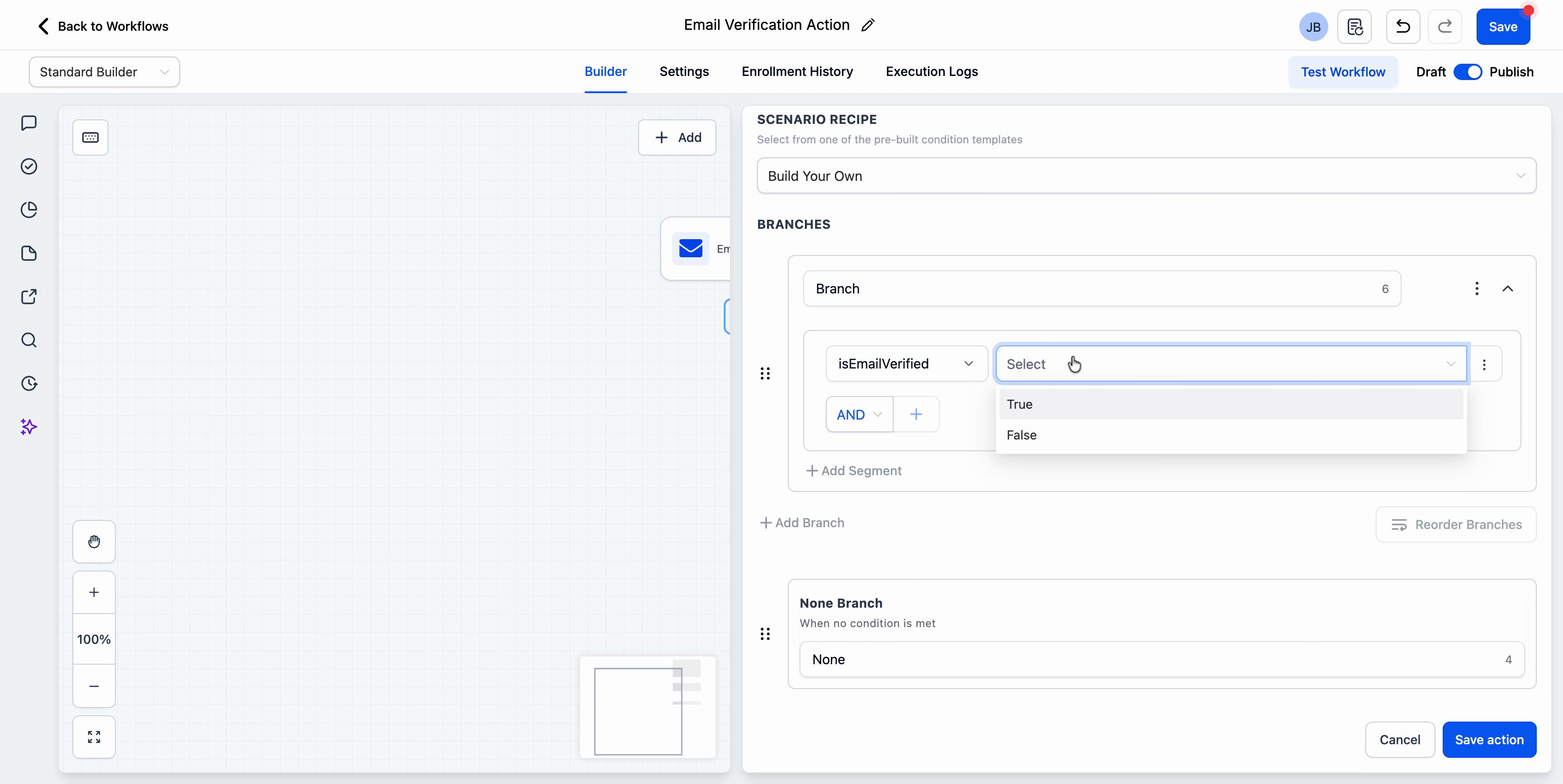Select the checkmark status icon in the sidebar
This screenshot has width=1563, height=784.
[28, 166]
